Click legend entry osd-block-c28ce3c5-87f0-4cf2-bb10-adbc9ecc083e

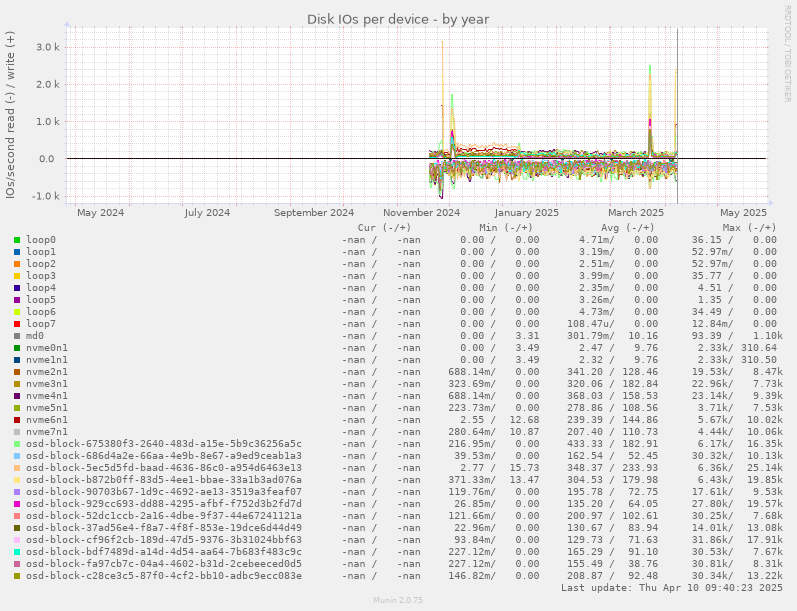coord(164,576)
